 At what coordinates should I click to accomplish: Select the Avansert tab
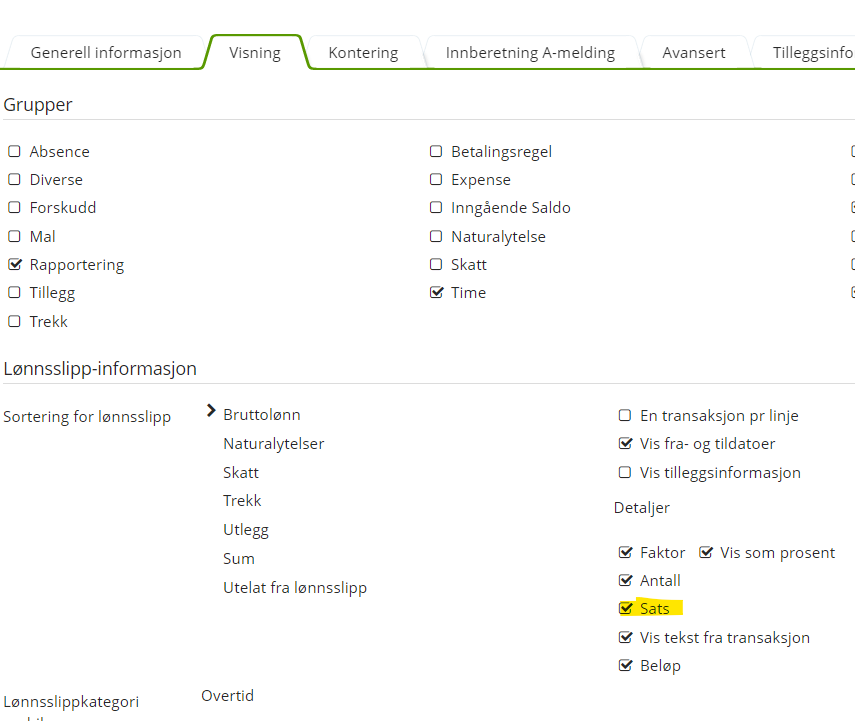pyautogui.click(x=693, y=53)
